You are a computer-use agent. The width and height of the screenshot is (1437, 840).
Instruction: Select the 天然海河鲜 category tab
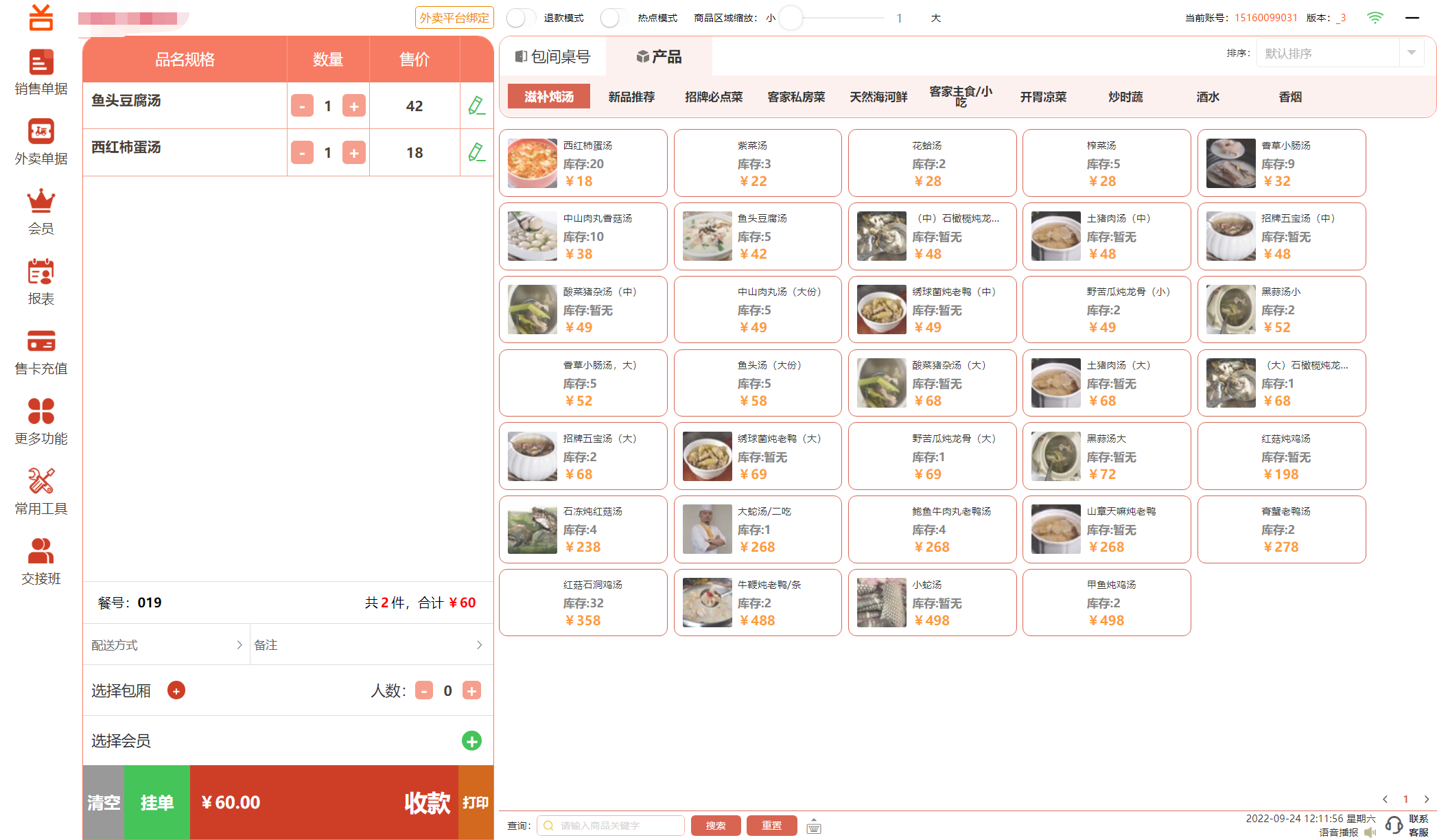pyautogui.click(x=878, y=97)
